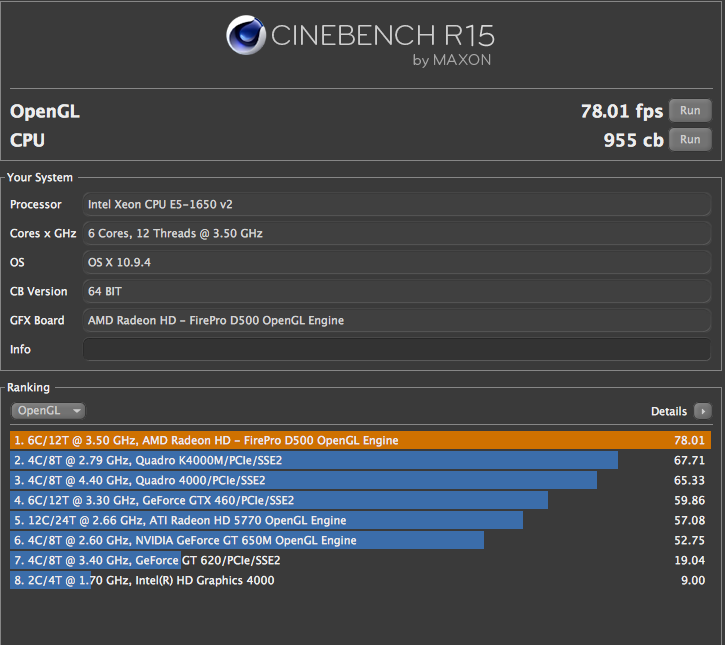Click the OS X 10.9.4 field
725x645 pixels.
pos(397,262)
